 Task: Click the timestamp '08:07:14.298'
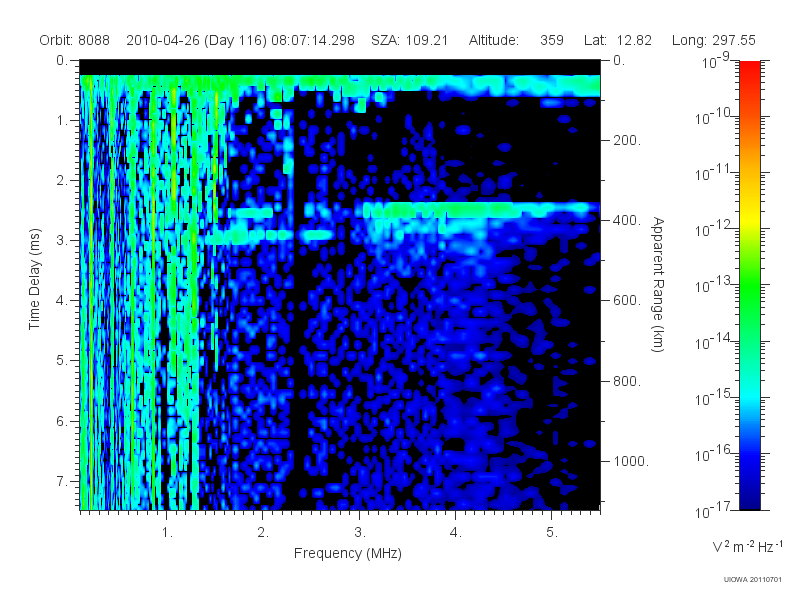coord(313,40)
